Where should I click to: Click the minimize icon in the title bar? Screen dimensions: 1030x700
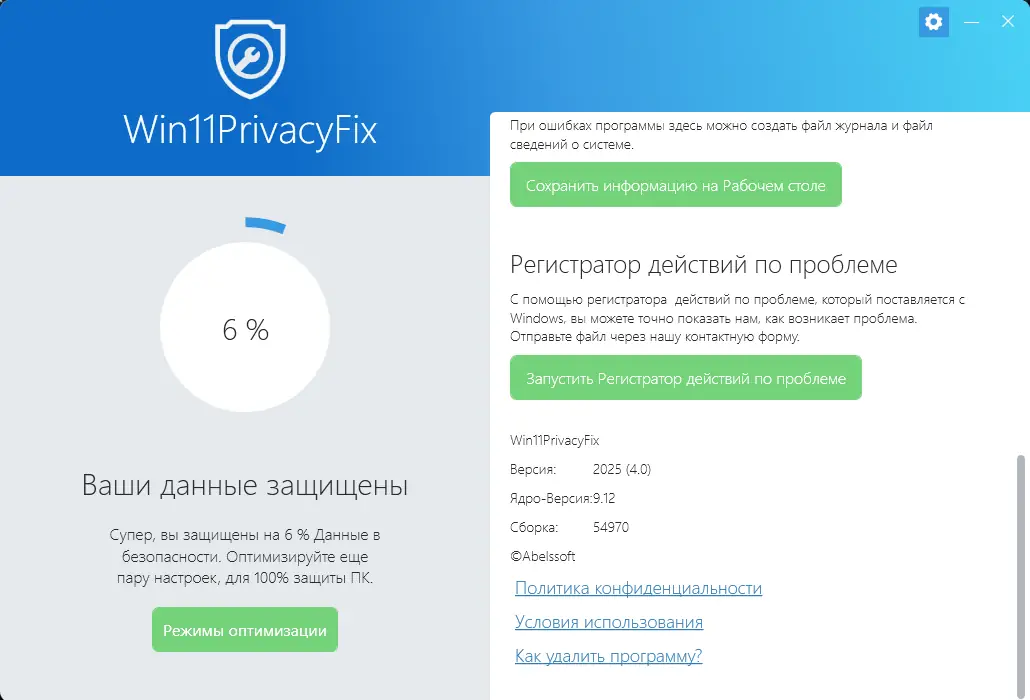[971, 21]
